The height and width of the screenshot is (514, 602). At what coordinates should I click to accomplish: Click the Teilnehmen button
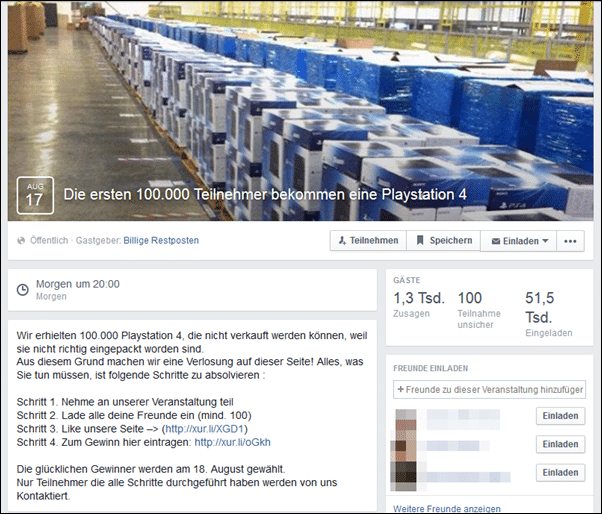click(368, 241)
